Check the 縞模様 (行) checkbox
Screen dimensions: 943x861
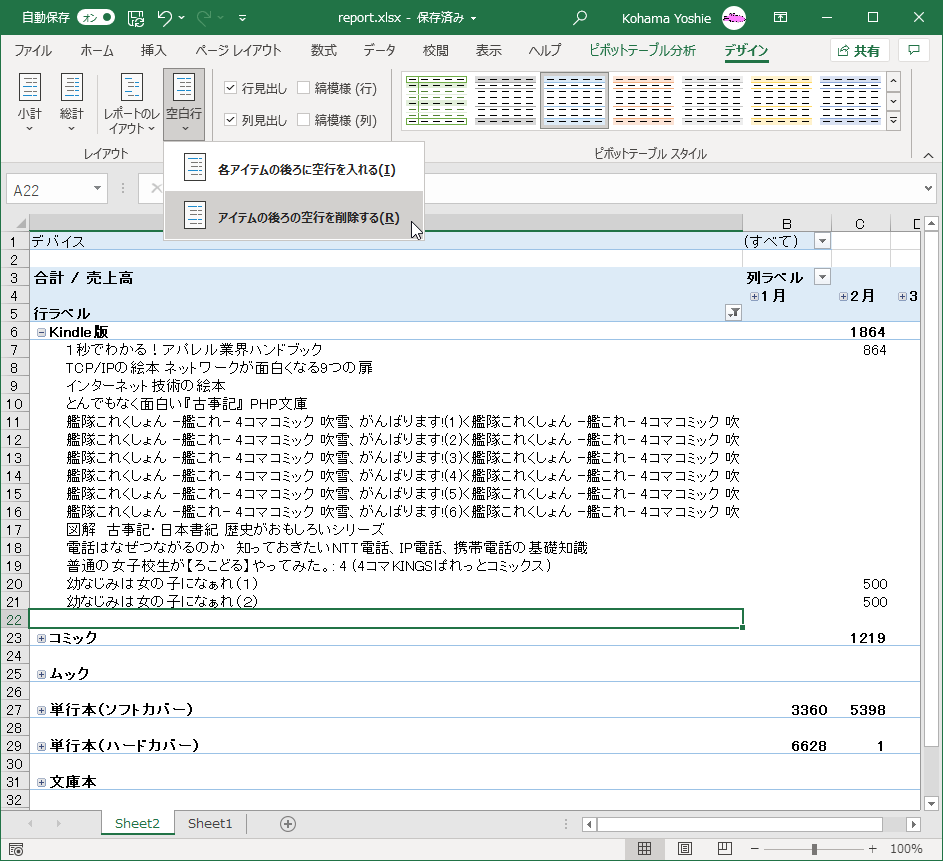(304, 88)
